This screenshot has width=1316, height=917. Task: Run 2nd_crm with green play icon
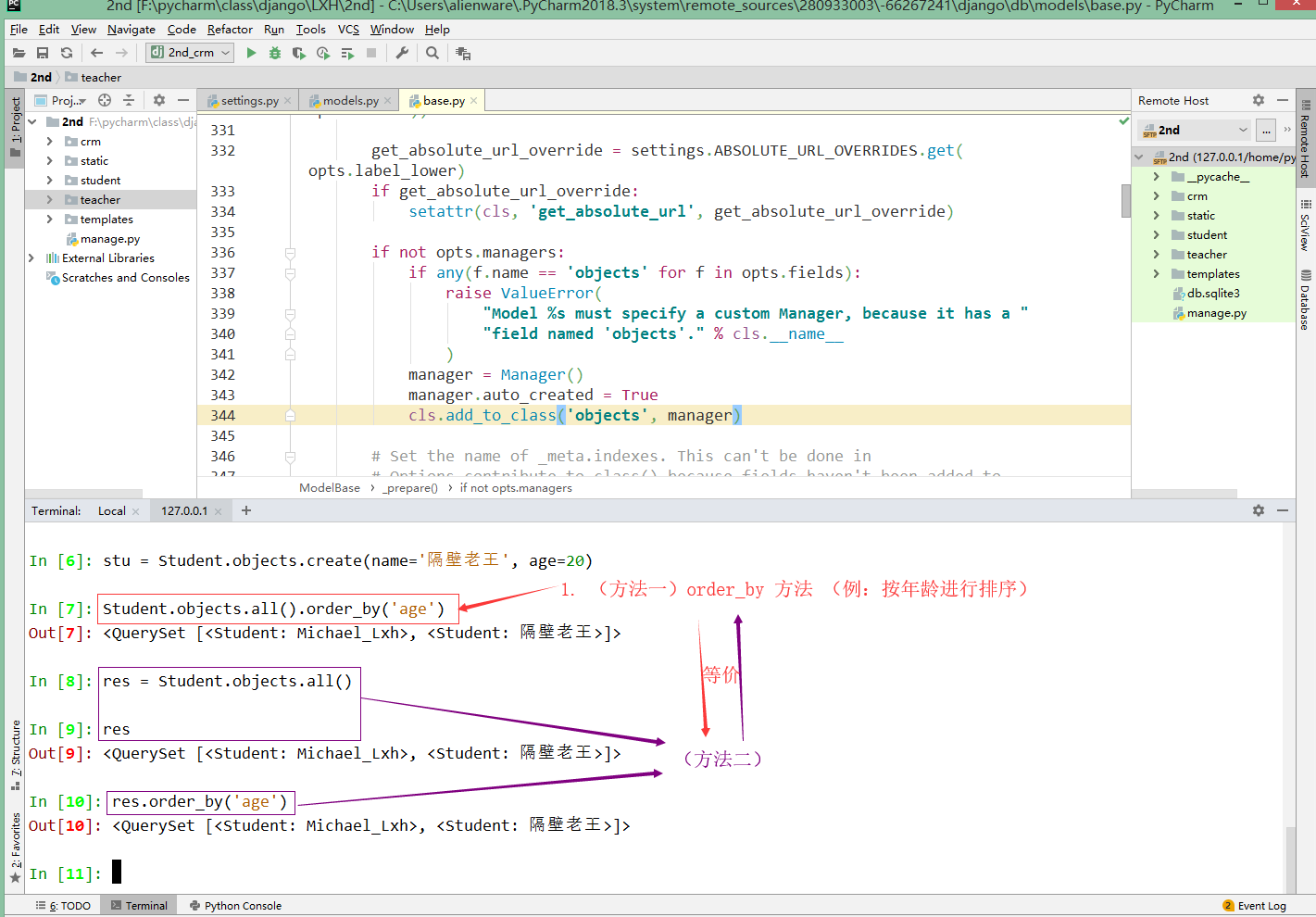[251, 54]
